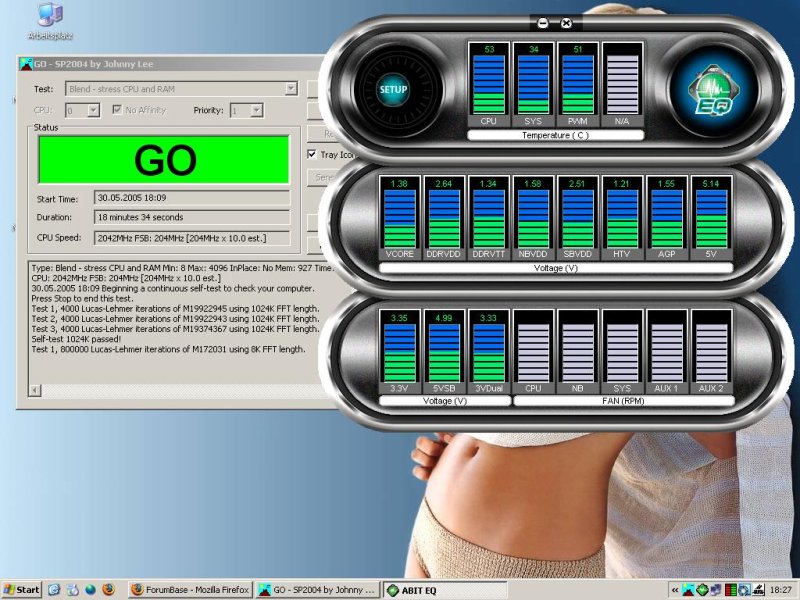Open the Arbeitsplatz desktop icon
Image resolution: width=800 pixels, height=600 pixels.
pos(50,20)
